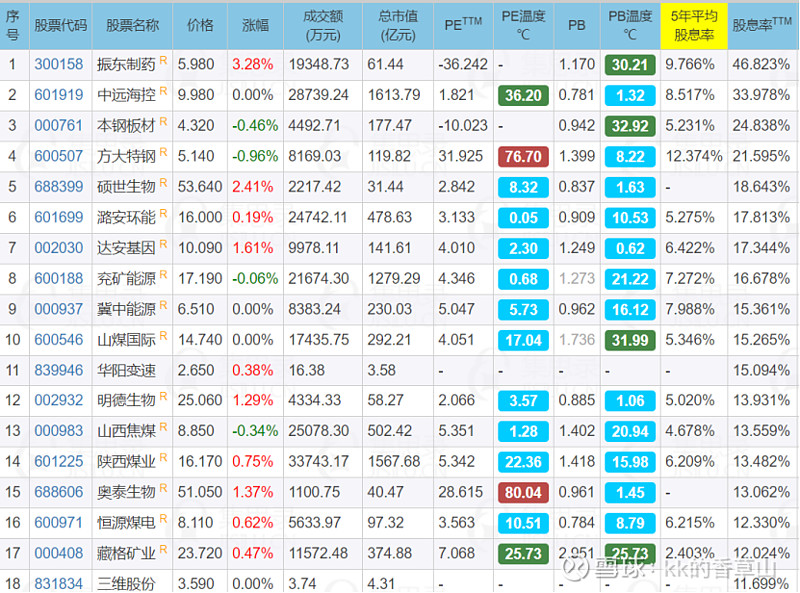Click 股票代码 column header
This screenshot has width=800, height=593.
(61, 26)
